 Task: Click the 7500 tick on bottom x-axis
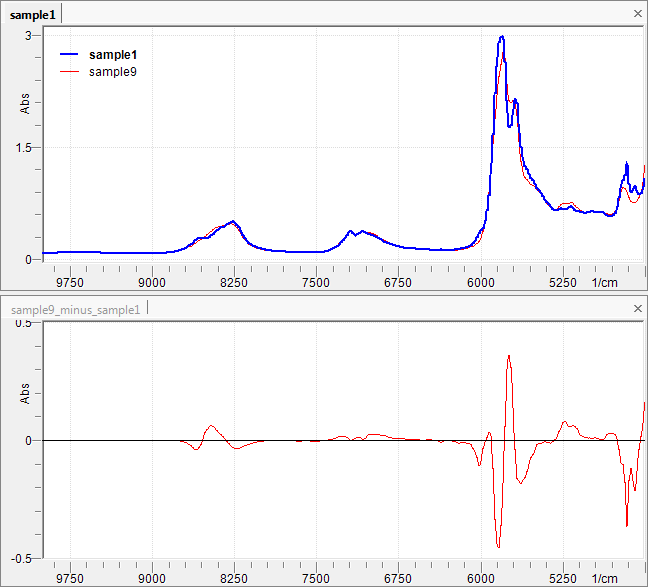pyautogui.click(x=316, y=578)
